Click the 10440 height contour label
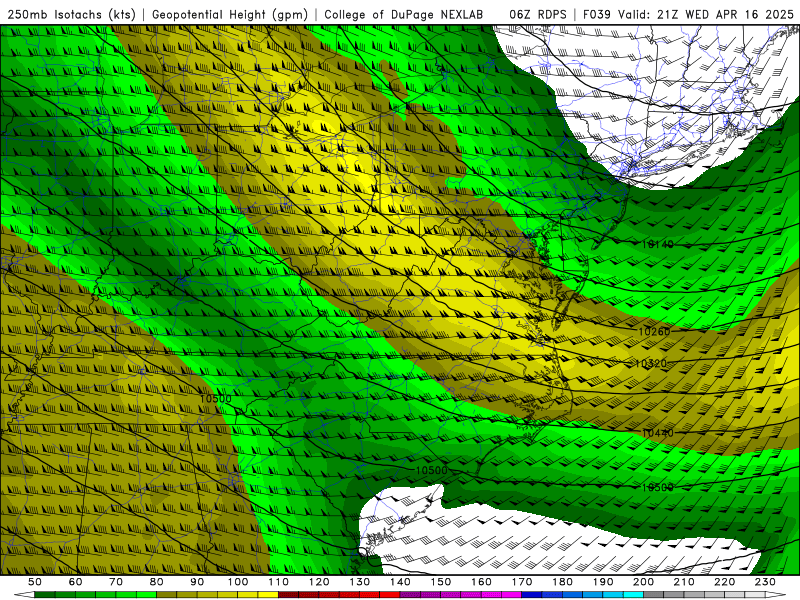The image size is (800, 600). 657,433
